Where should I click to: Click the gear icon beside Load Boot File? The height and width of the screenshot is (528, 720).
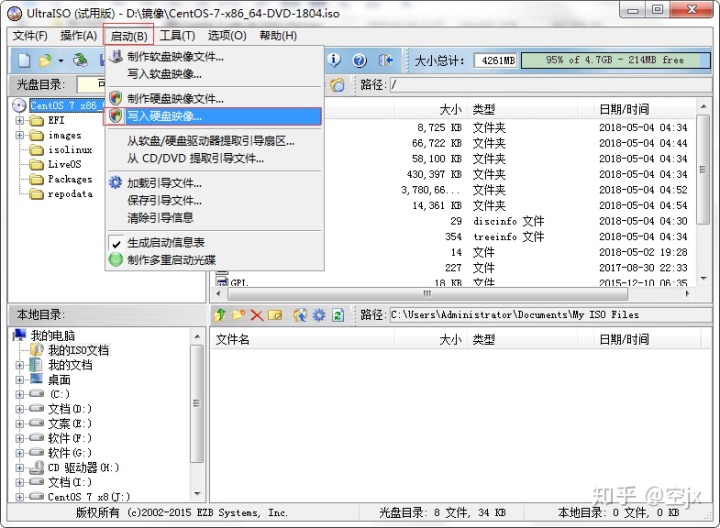click(115, 183)
